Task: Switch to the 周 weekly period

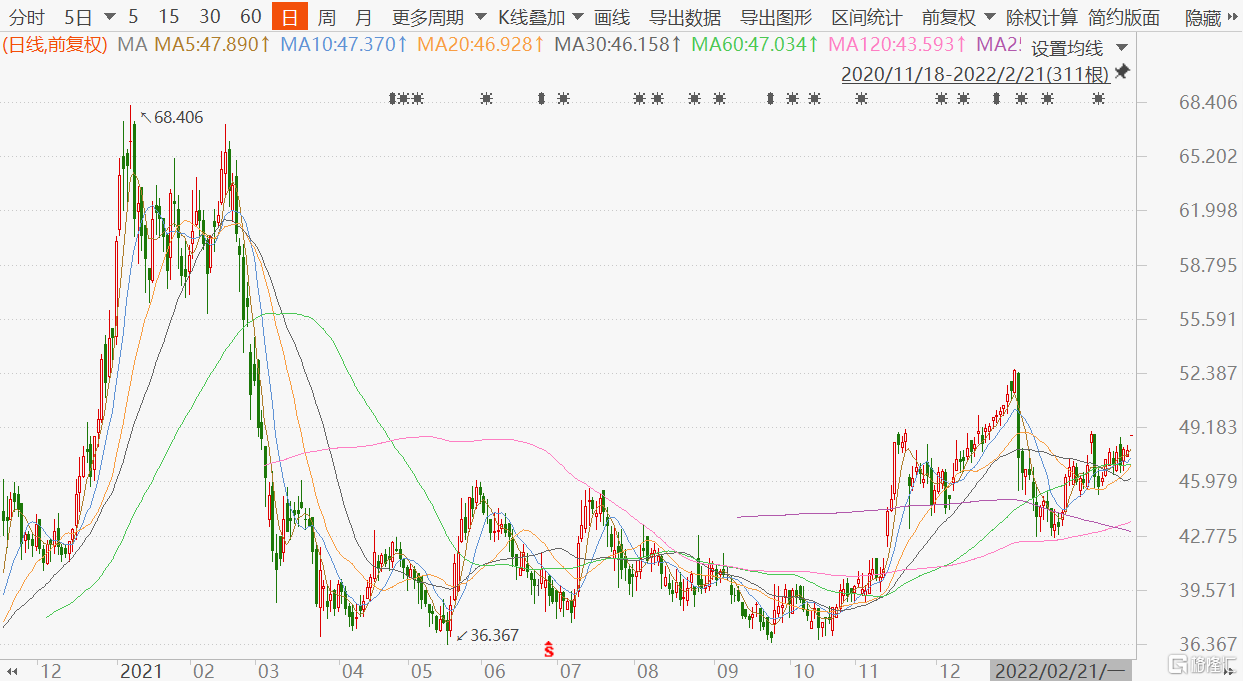Action: [x=326, y=17]
